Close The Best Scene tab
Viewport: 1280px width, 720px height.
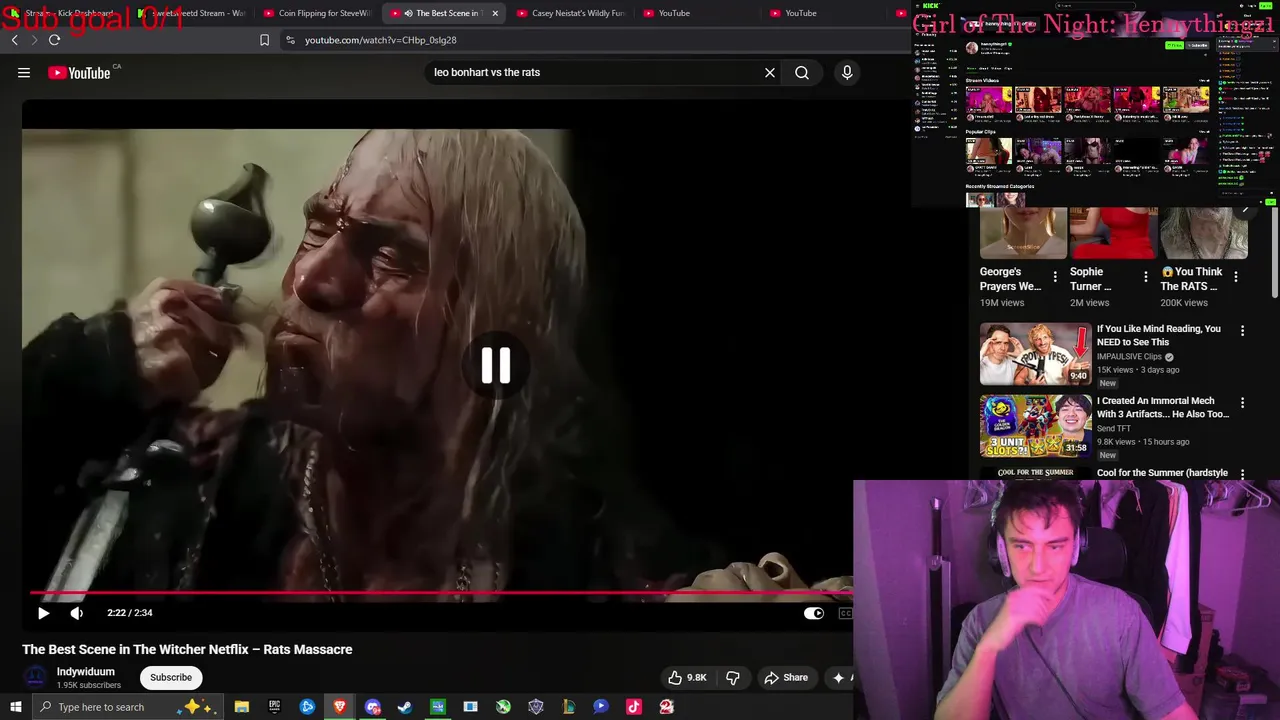click(495, 13)
